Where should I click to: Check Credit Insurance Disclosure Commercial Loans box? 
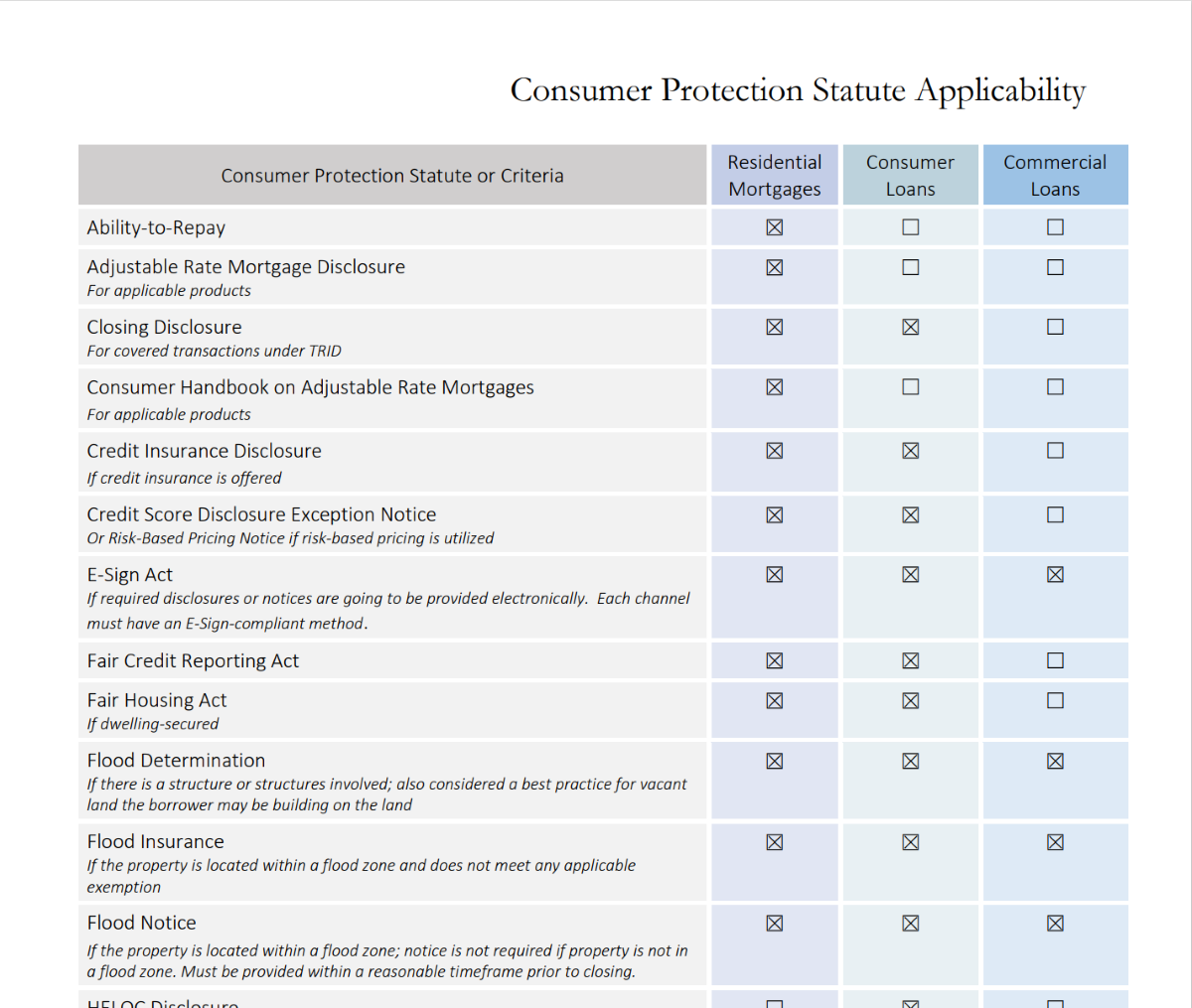1055,451
